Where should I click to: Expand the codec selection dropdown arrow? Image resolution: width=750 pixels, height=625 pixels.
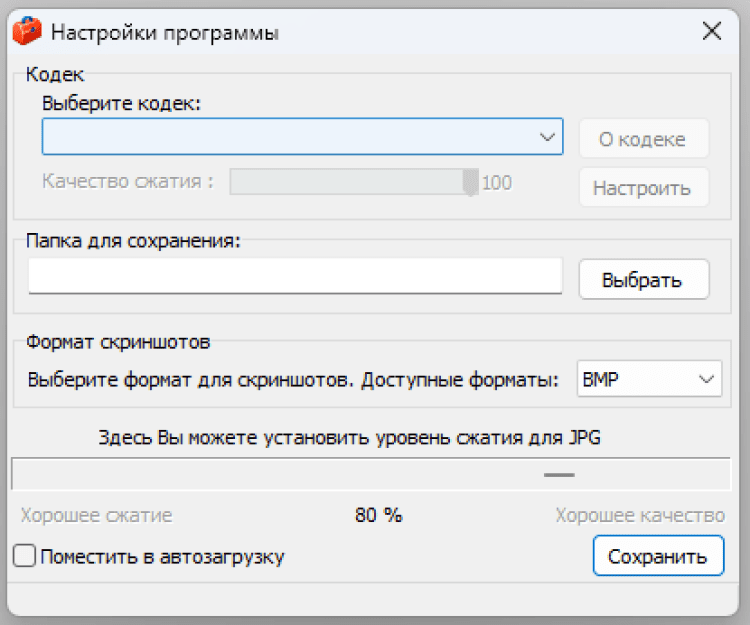tap(547, 137)
